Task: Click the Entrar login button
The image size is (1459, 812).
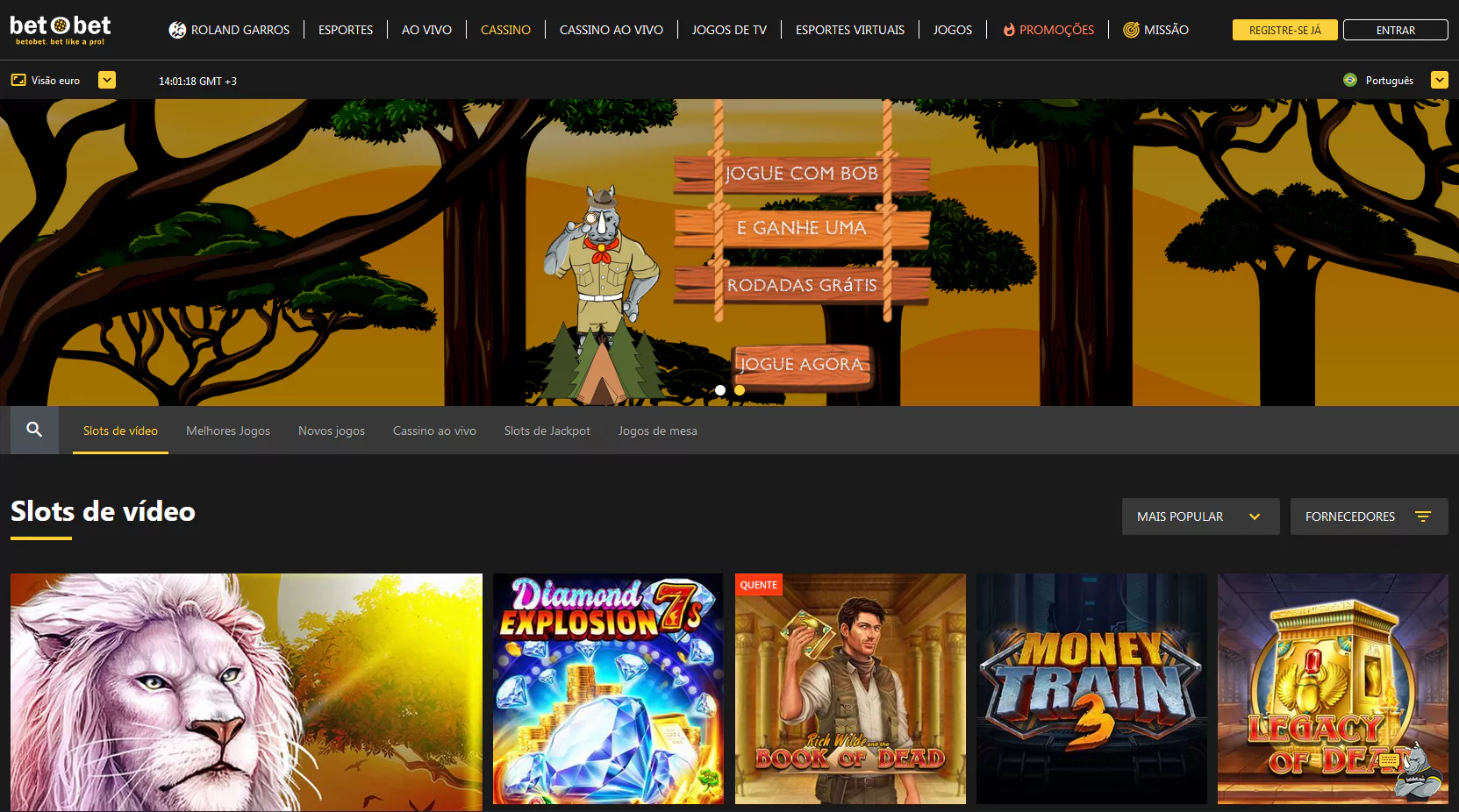Action: [1395, 30]
